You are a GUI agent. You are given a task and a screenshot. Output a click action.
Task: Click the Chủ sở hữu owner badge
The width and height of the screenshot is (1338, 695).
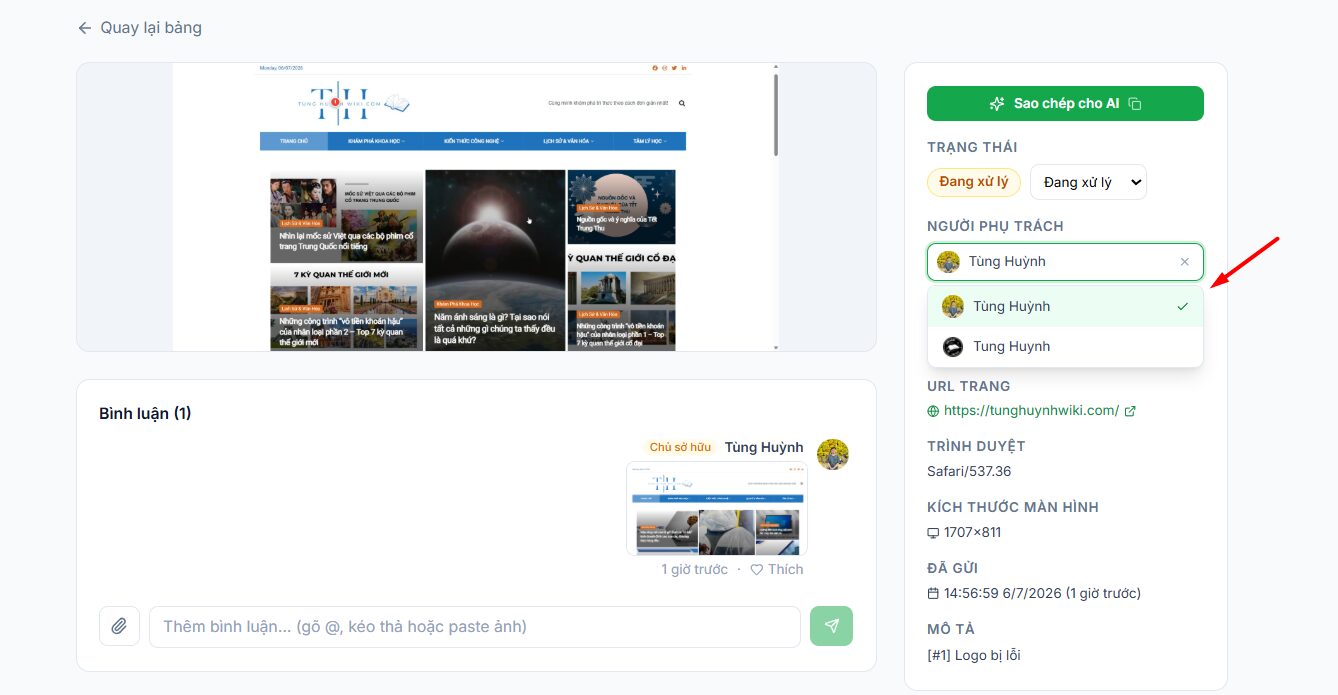pos(680,447)
